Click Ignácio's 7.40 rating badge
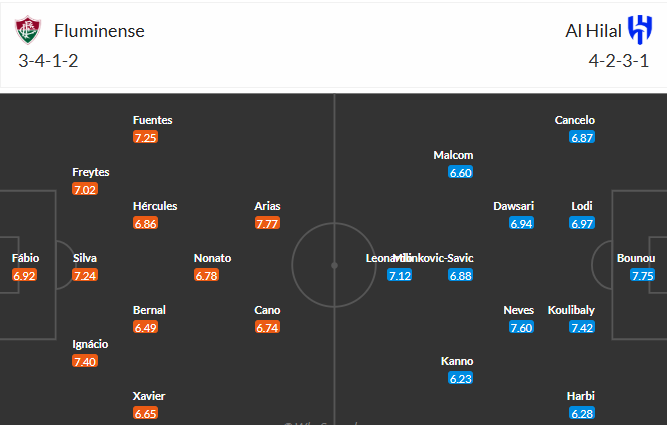667x425 pixels. (85, 362)
